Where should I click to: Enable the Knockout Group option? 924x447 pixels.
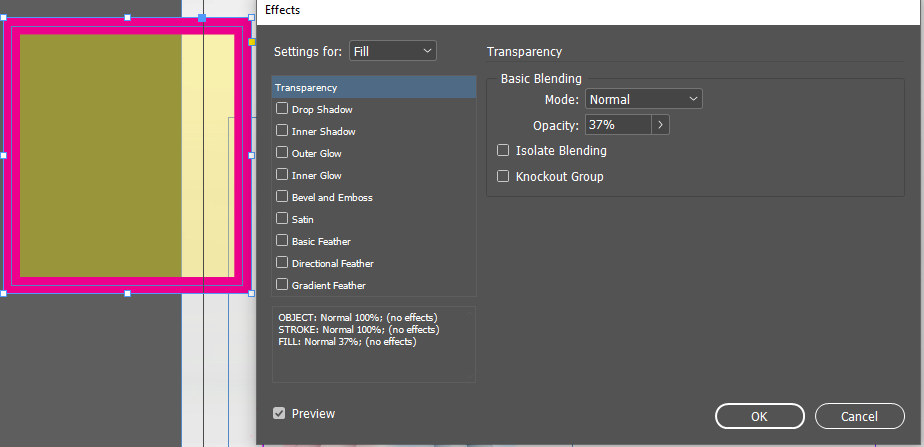(503, 177)
